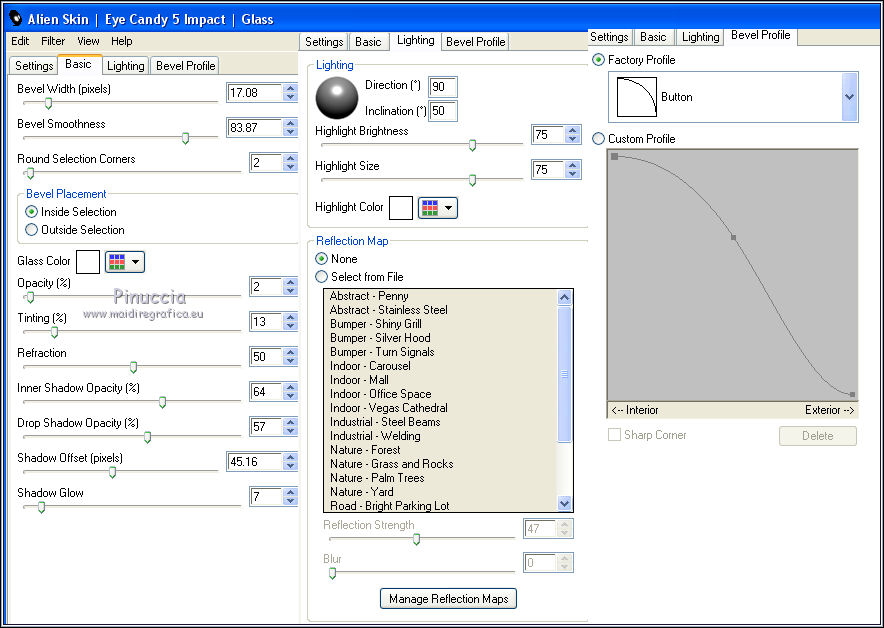Decrease Shadow Offset using the down arrow
Screen dimensions: 884x628
point(290,467)
